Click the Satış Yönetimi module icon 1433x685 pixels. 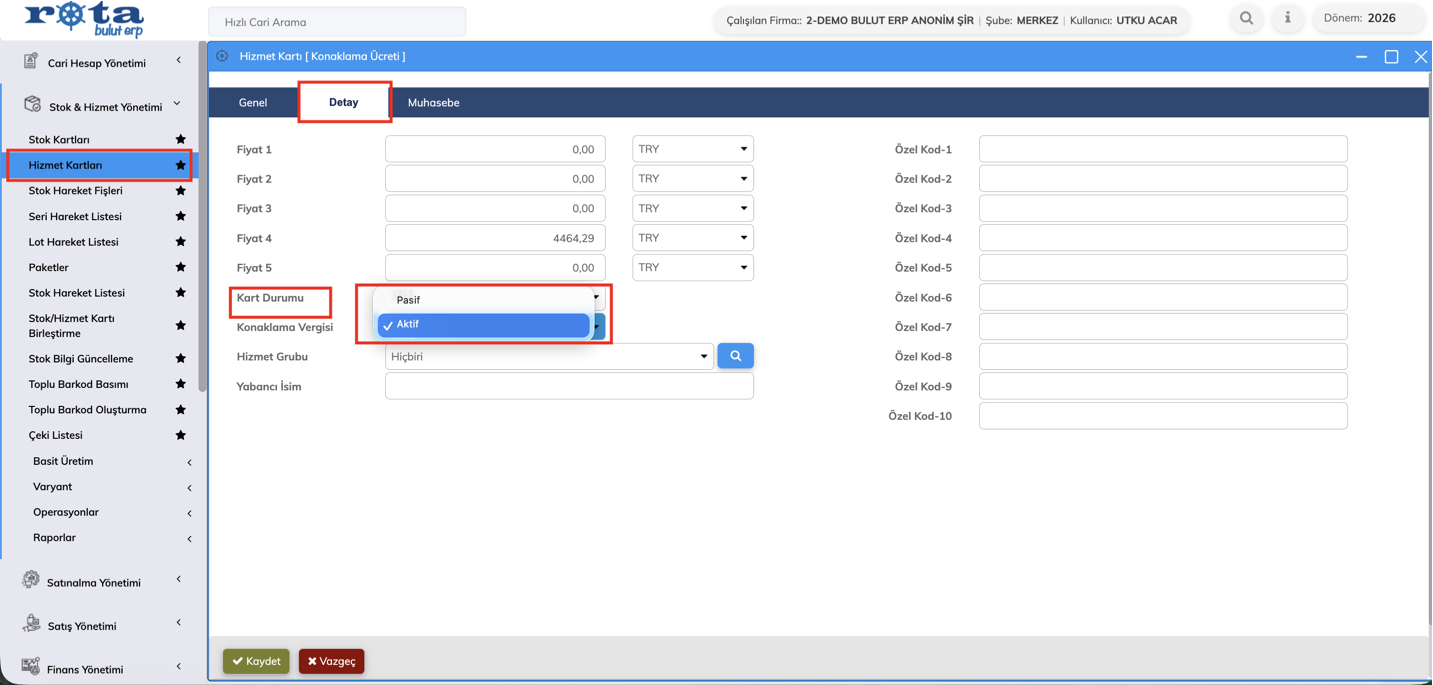pos(31,624)
